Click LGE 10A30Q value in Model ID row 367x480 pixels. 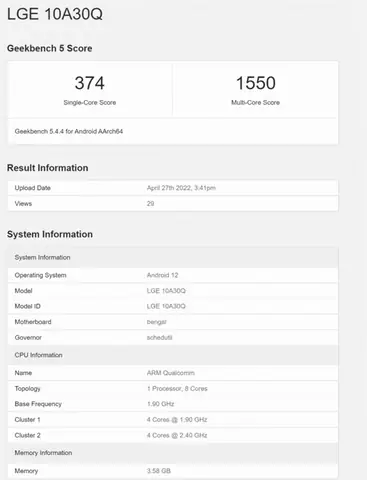coord(166,306)
